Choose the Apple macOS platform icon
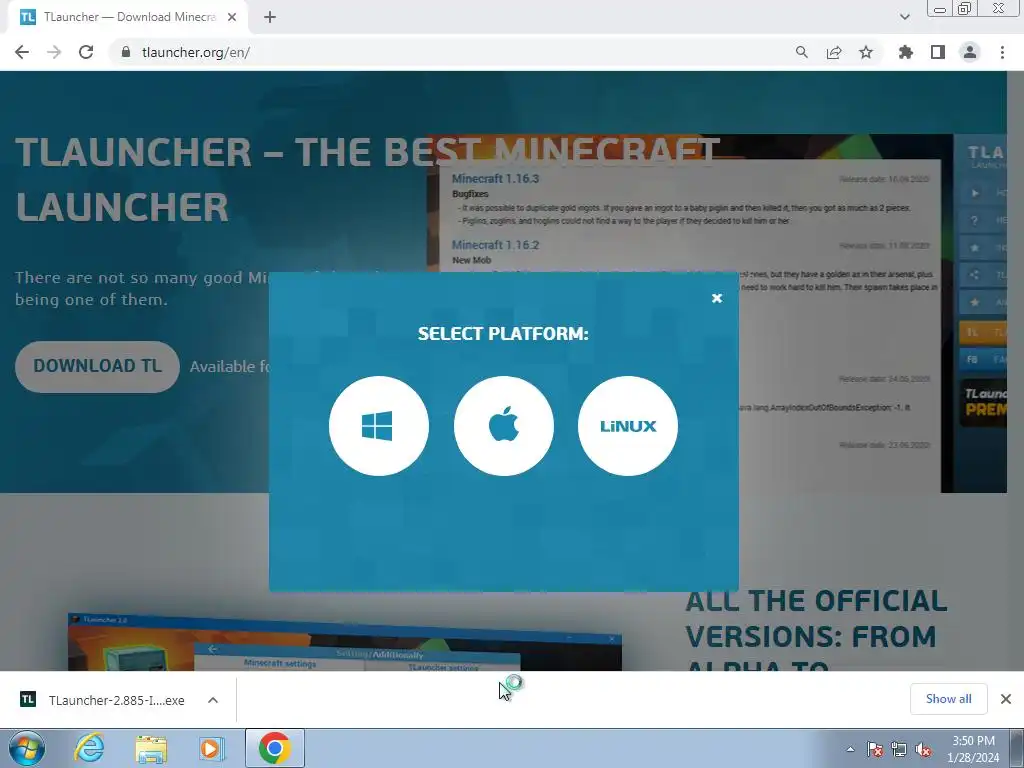This screenshot has height=768, width=1024. tap(504, 426)
